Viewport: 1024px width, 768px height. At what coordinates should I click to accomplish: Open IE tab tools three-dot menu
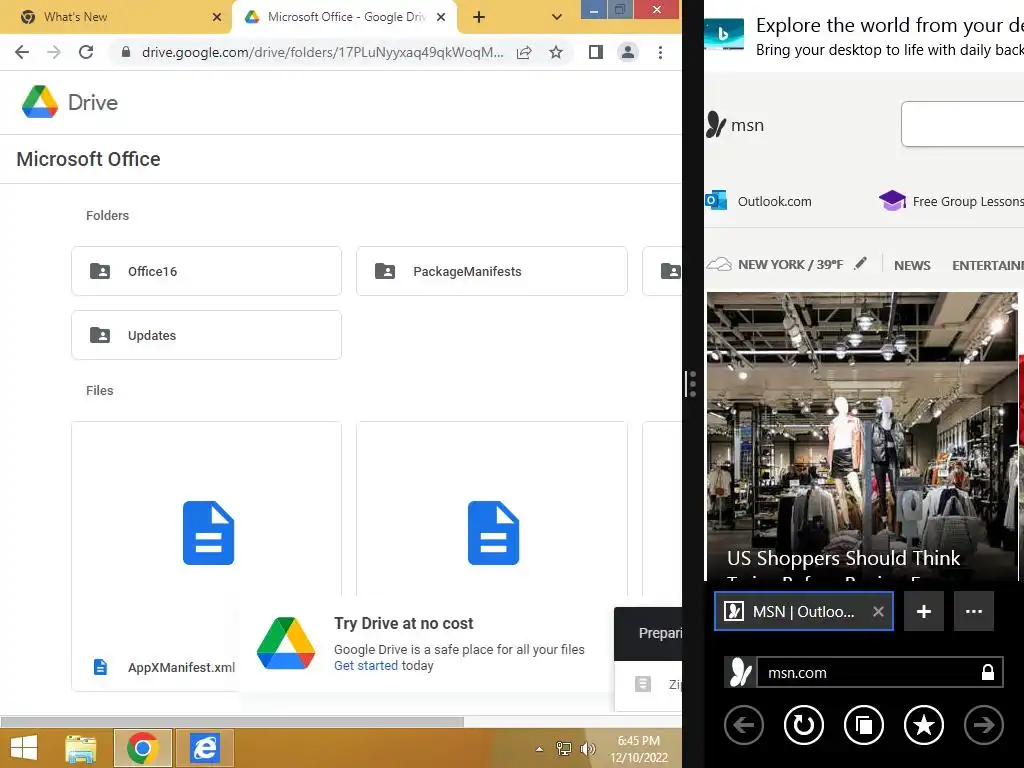[x=974, y=611]
